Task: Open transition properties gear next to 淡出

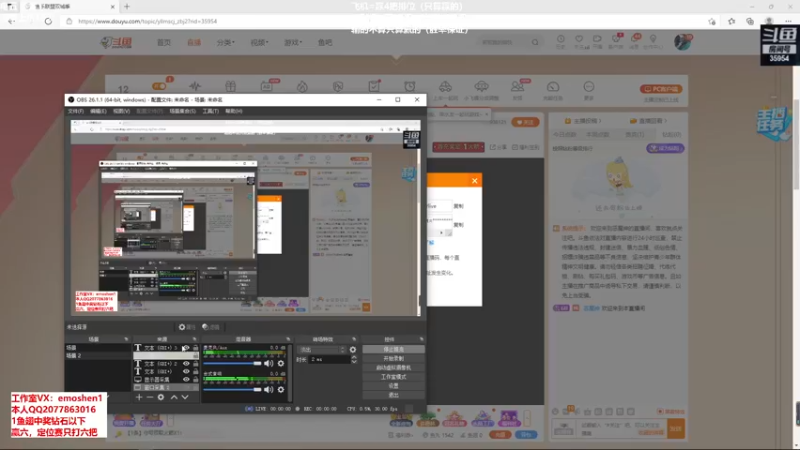Action: [x=353, y=349]
